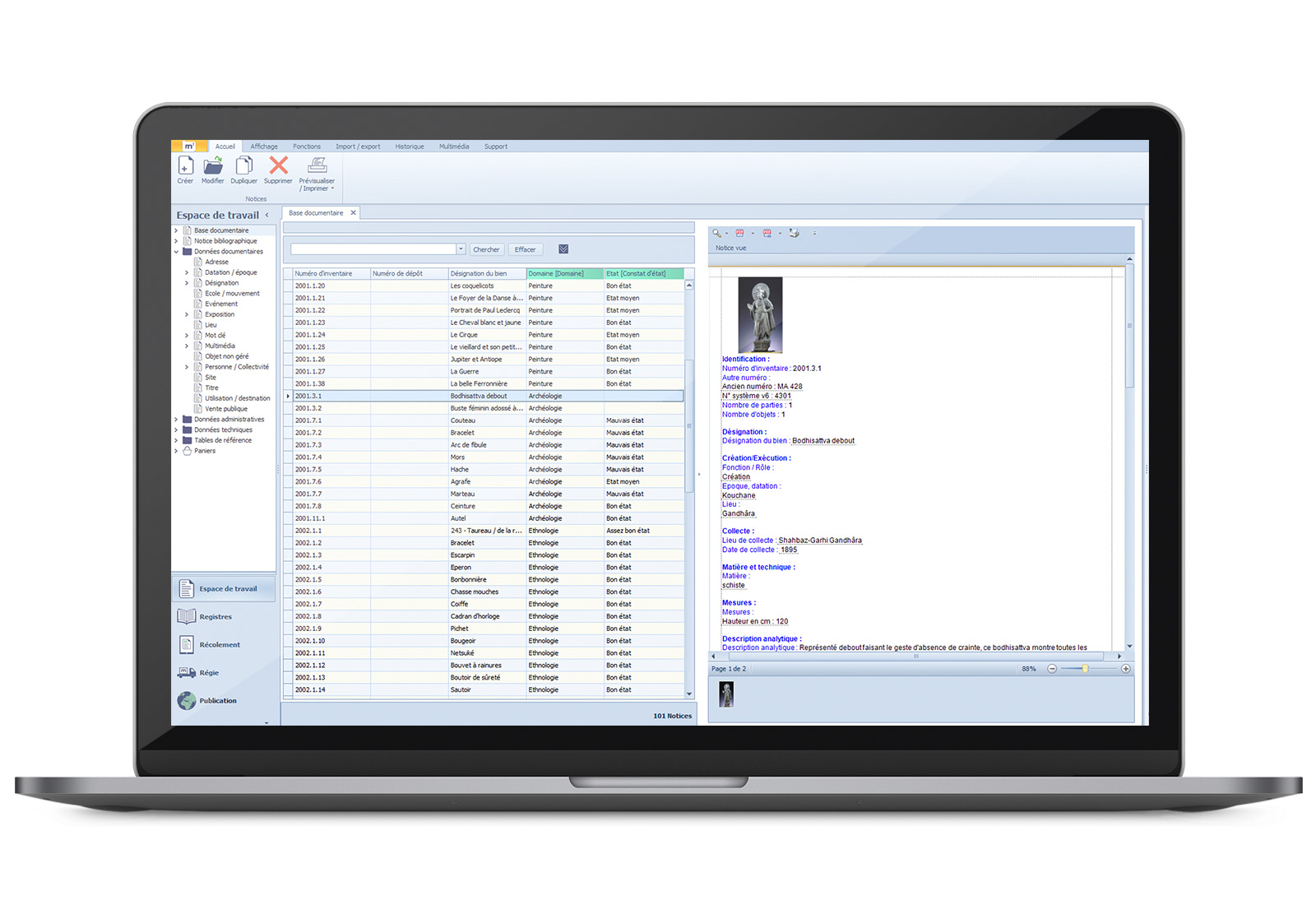The image size is (1316, 905).
Task: Expand the Personne / Collectivité node
Action: [187, 367]
